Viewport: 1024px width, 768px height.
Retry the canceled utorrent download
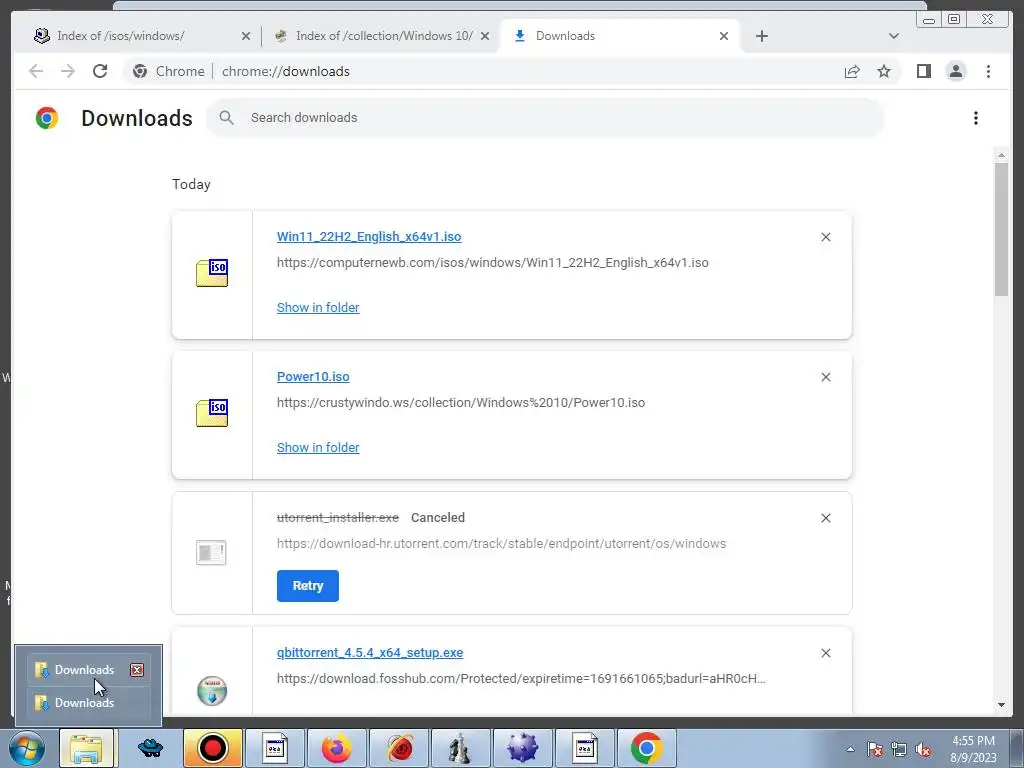coord(308,586)
